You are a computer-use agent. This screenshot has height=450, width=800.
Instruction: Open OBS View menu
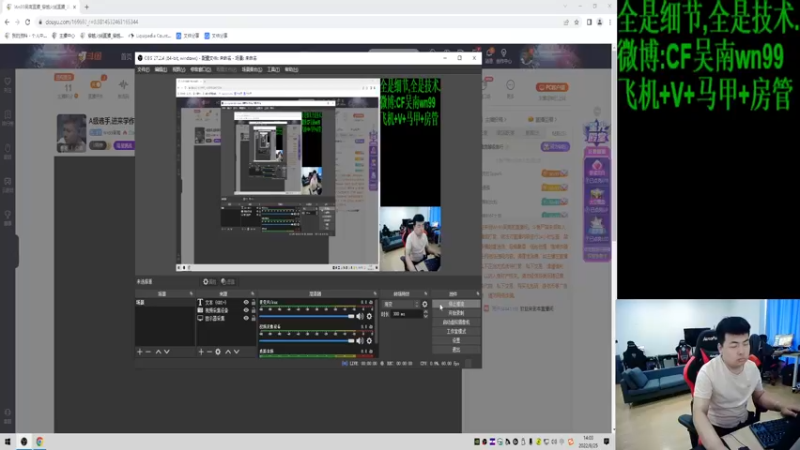pyautogui.click(x=179, y=69)
